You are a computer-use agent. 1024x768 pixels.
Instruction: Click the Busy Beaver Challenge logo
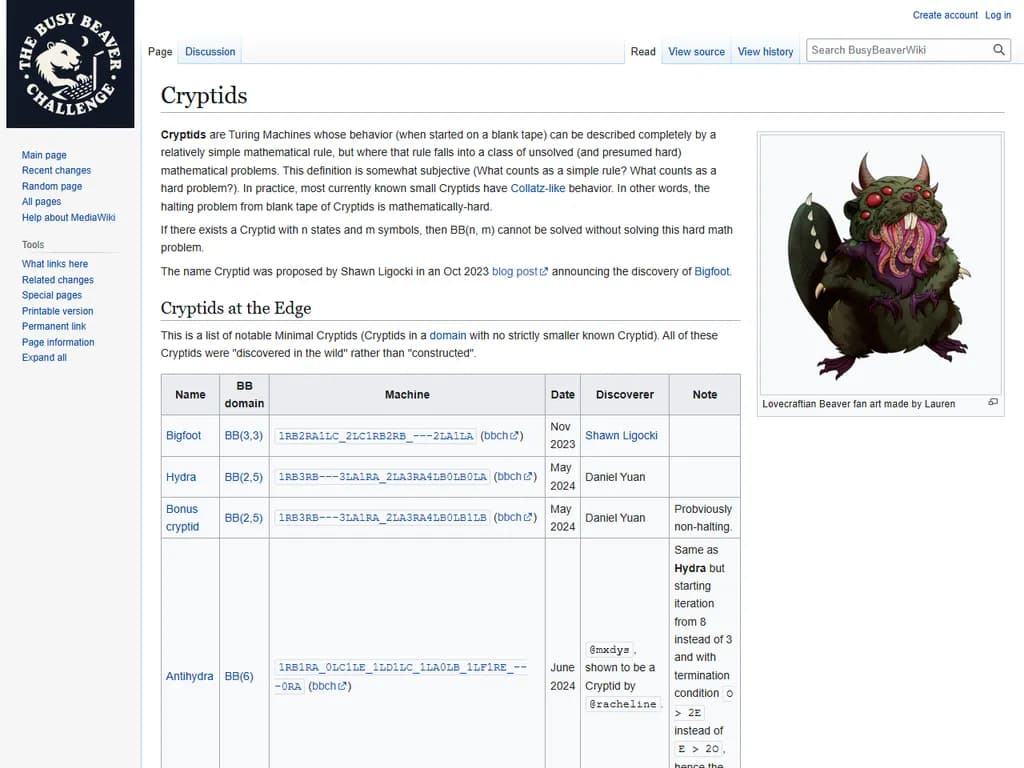pyautogui.click(x=70, y=63)
